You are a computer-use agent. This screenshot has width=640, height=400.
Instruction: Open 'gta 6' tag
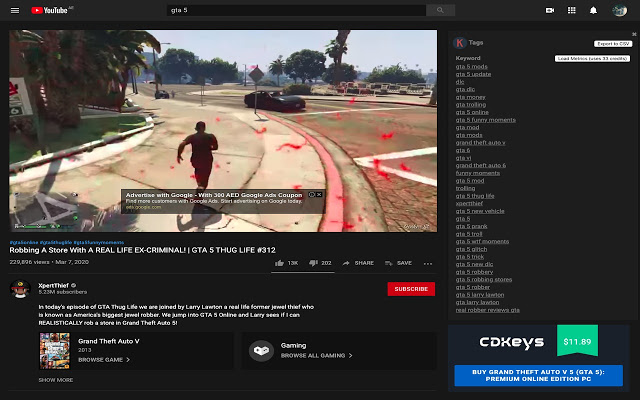(x=463, y=150)
